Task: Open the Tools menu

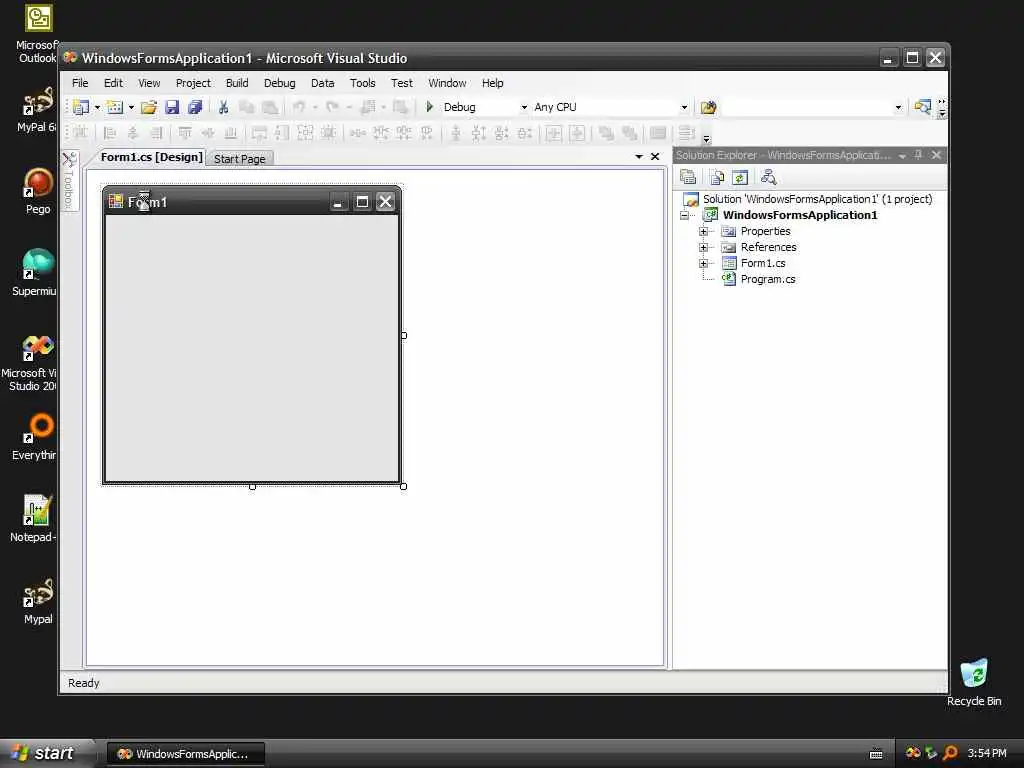Action: [362, 83]
